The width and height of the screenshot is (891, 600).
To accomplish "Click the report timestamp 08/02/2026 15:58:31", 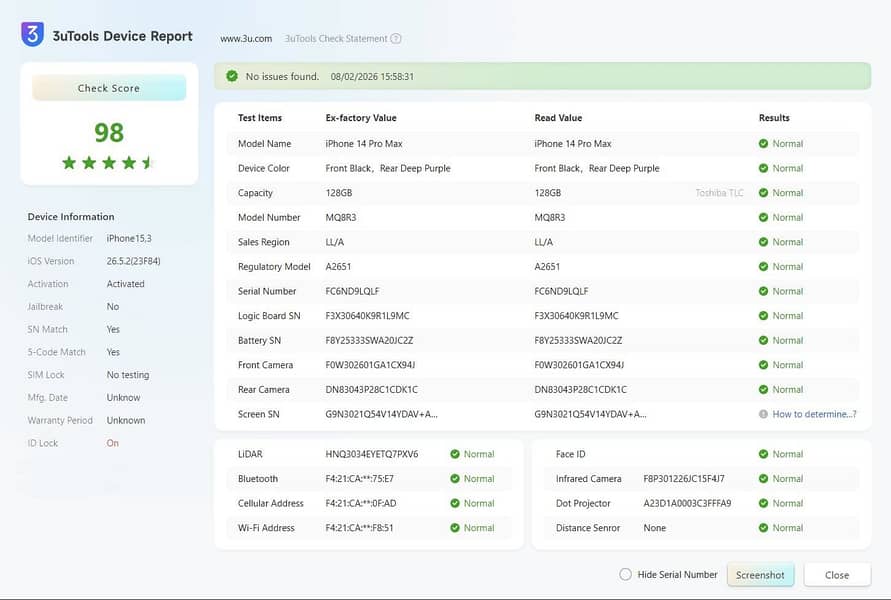I will pyautogui.click(x=372, y=76).
